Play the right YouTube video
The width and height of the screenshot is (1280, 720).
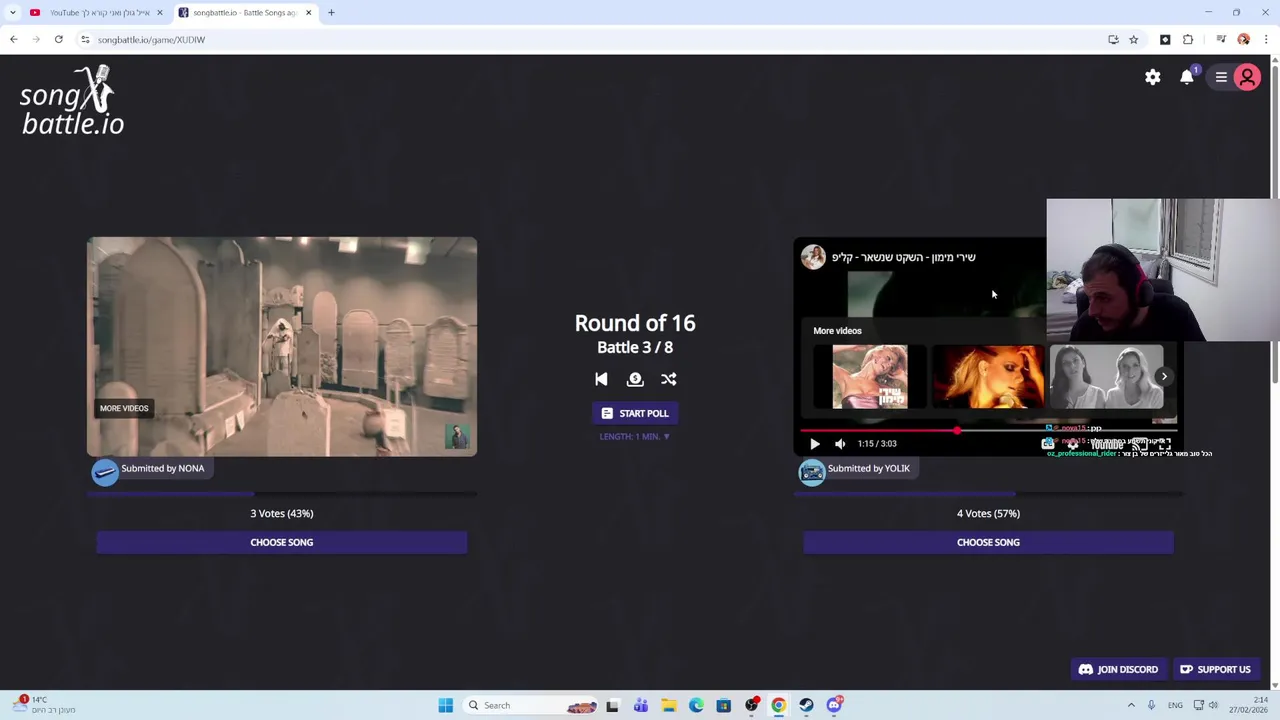click(814, 443)
